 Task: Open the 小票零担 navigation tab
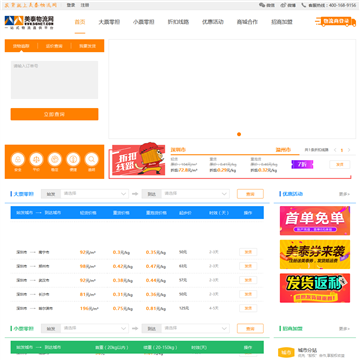[144, 22]
